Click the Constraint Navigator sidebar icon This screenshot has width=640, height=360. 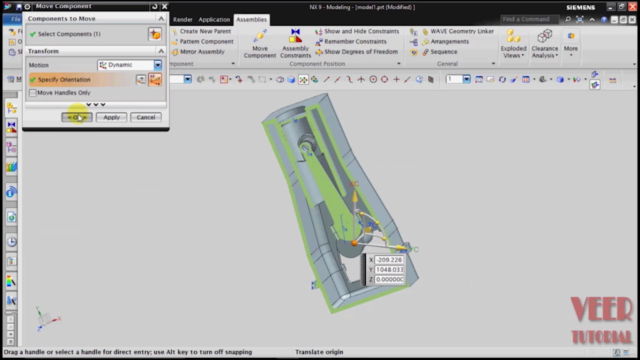pyautogui.click(x=11, y=127)
